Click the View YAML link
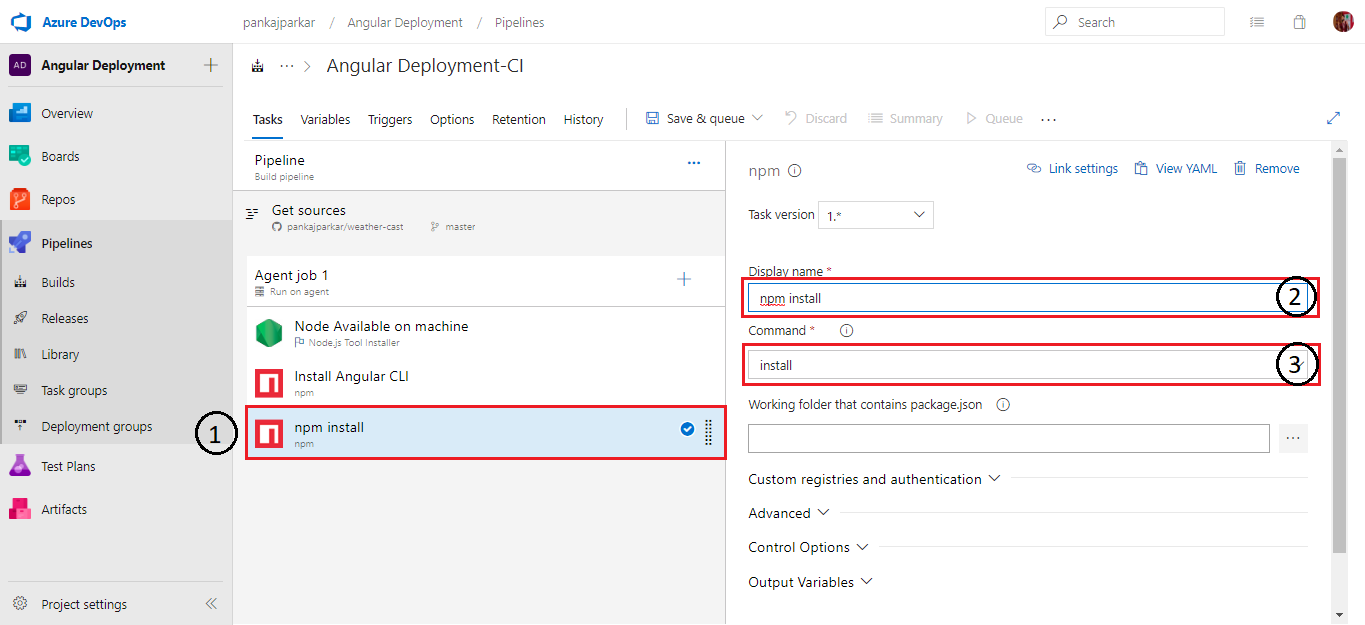Image resolution: width=1365 pixels, height=625 pixels. (x=1175, y=169)
